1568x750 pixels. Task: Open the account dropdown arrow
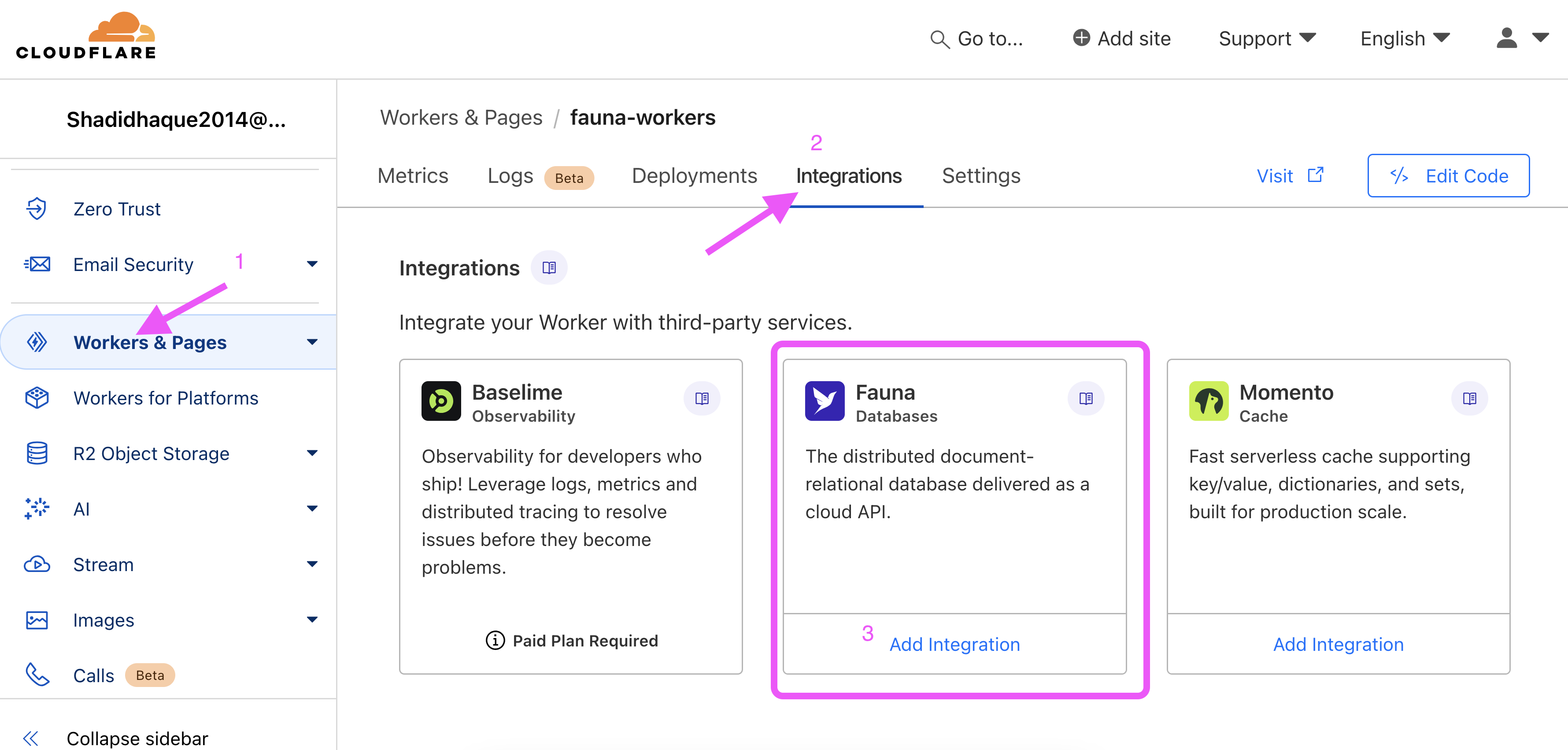pos(1540,38)
